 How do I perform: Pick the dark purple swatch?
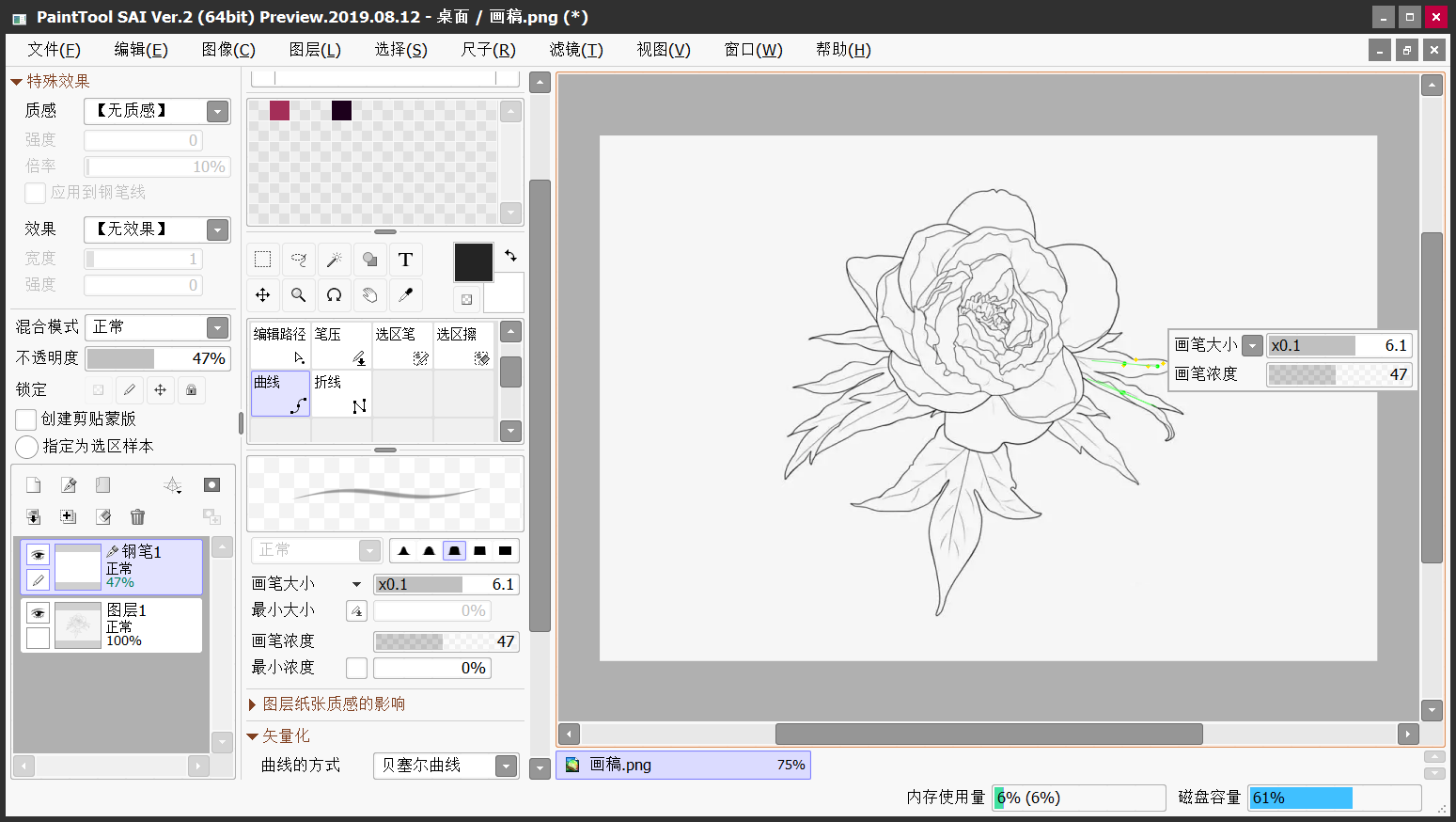tap(341, 110)
